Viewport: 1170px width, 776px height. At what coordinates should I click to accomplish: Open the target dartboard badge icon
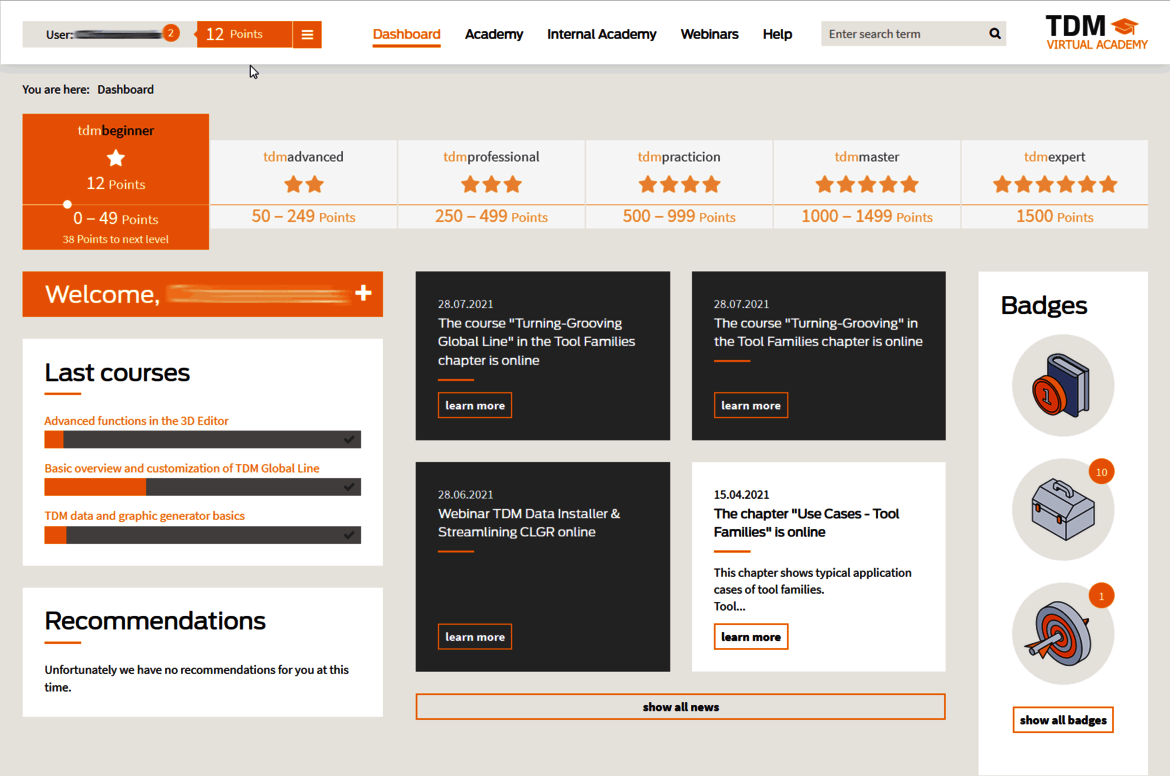tap(1063, 633)
